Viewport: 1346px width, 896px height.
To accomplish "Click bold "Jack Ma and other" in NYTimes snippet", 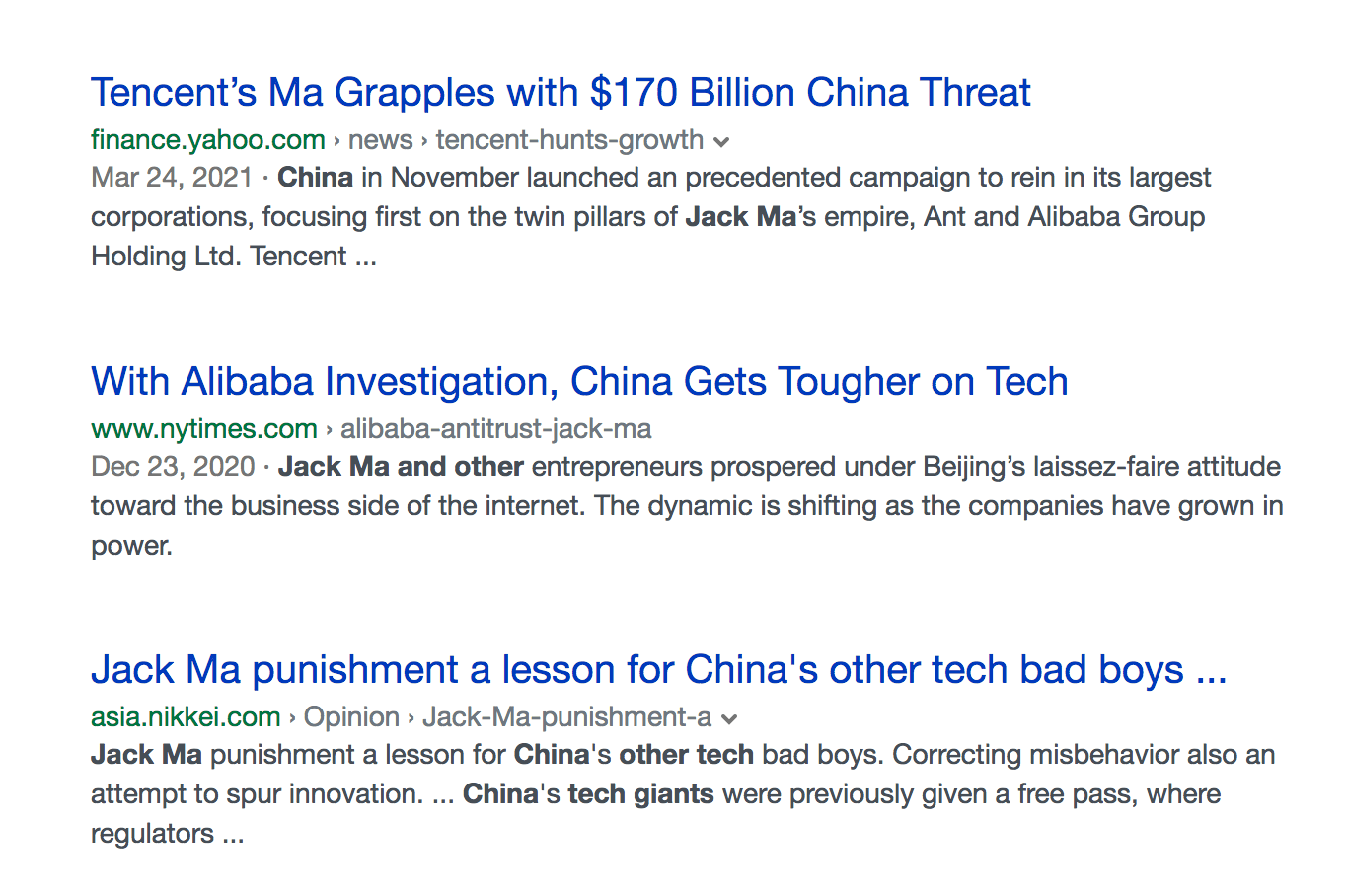I will click(401, 467).
